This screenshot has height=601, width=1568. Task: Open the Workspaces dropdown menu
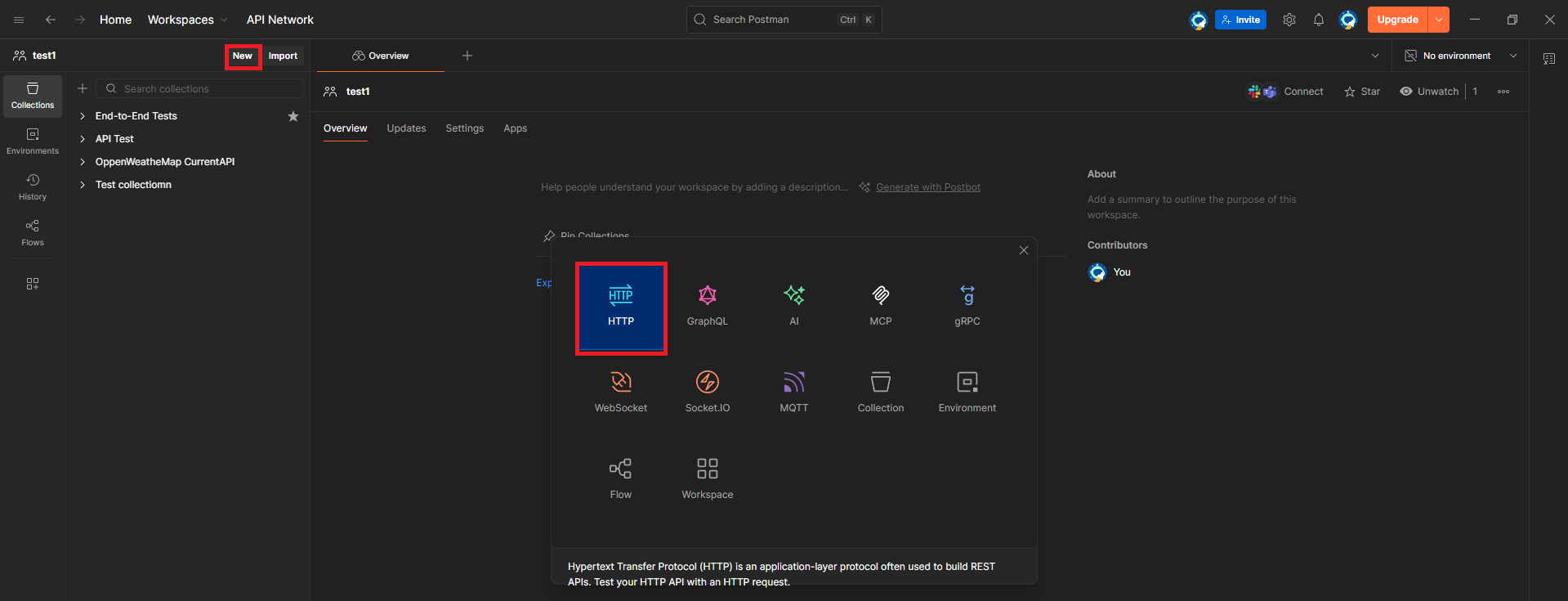point(187,20)
